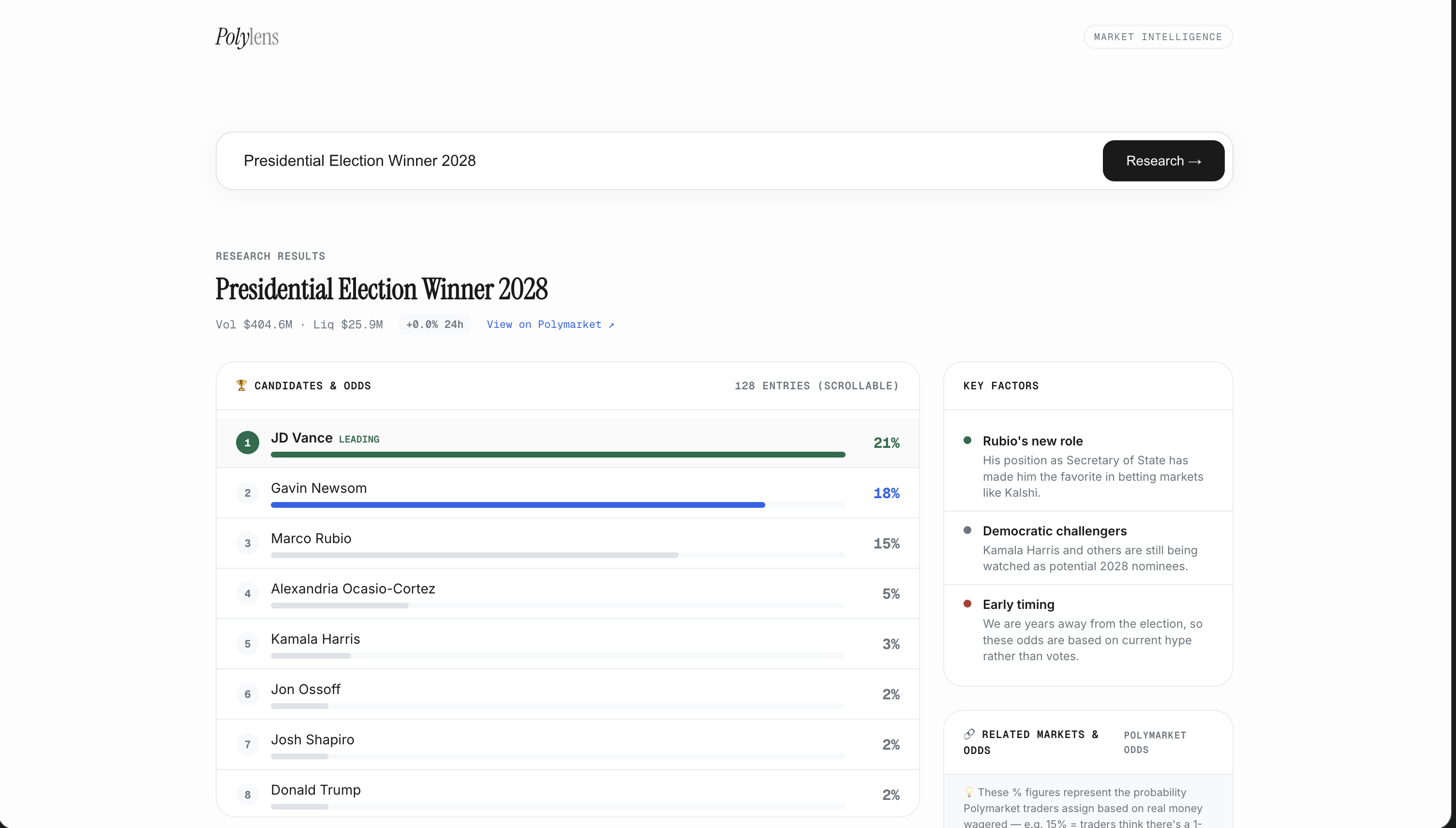Image resolution: width=1456 pixels, height=828 pixels.
Task: Click the Democratic challengers key factor
Action: [1054, 531]
